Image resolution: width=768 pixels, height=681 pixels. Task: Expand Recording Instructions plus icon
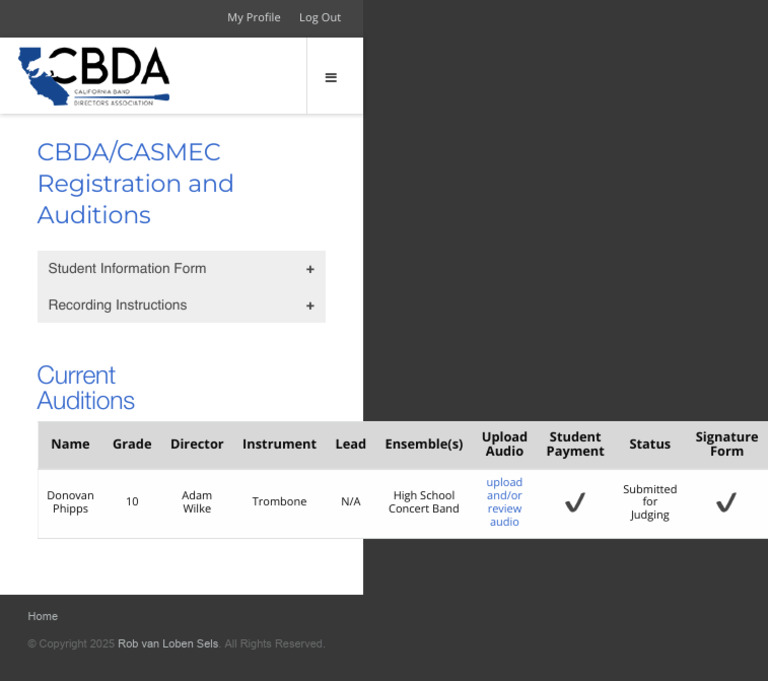click(310, 306)
